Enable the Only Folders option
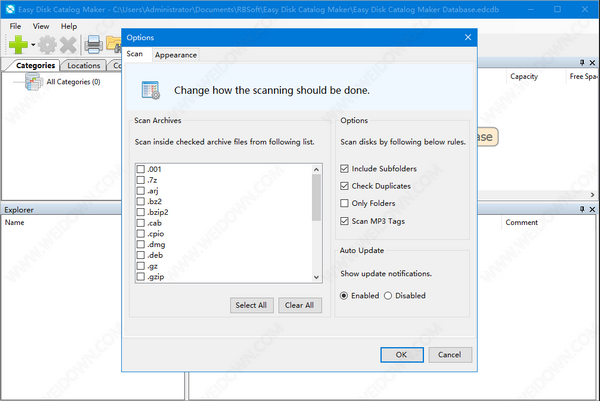This screenshot has height=401, width=600. [x=344, y=203]
